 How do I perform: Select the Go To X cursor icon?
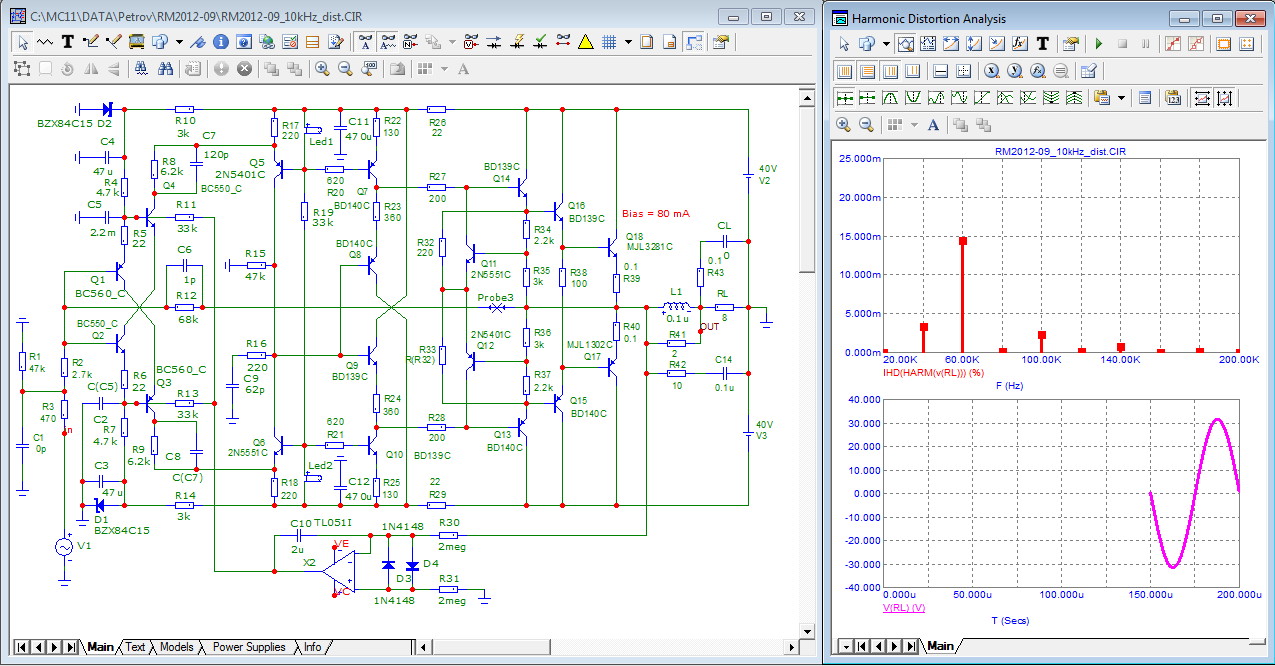coord(992,71)
